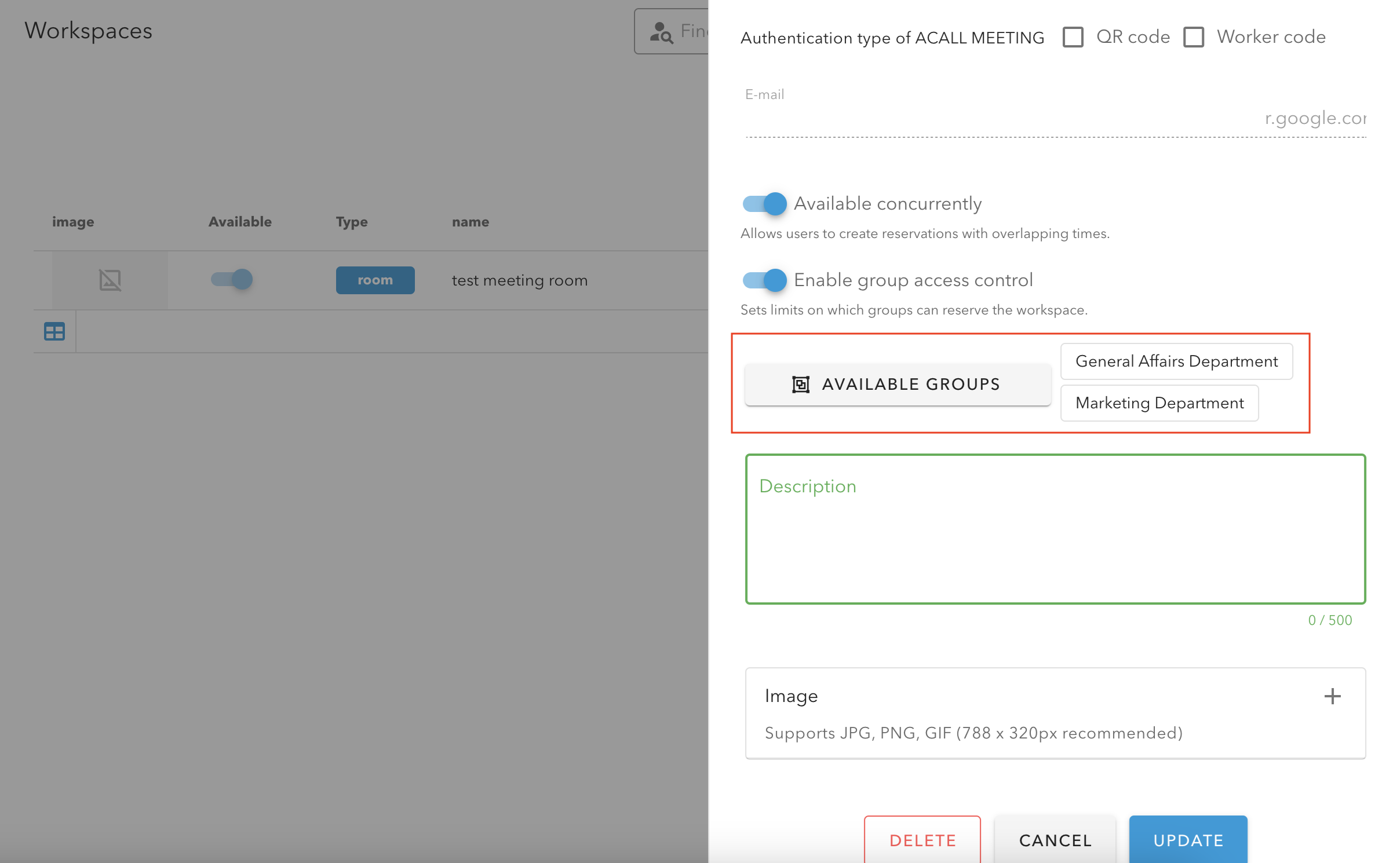Click the Delete workspace button

[x=922, y=839]
